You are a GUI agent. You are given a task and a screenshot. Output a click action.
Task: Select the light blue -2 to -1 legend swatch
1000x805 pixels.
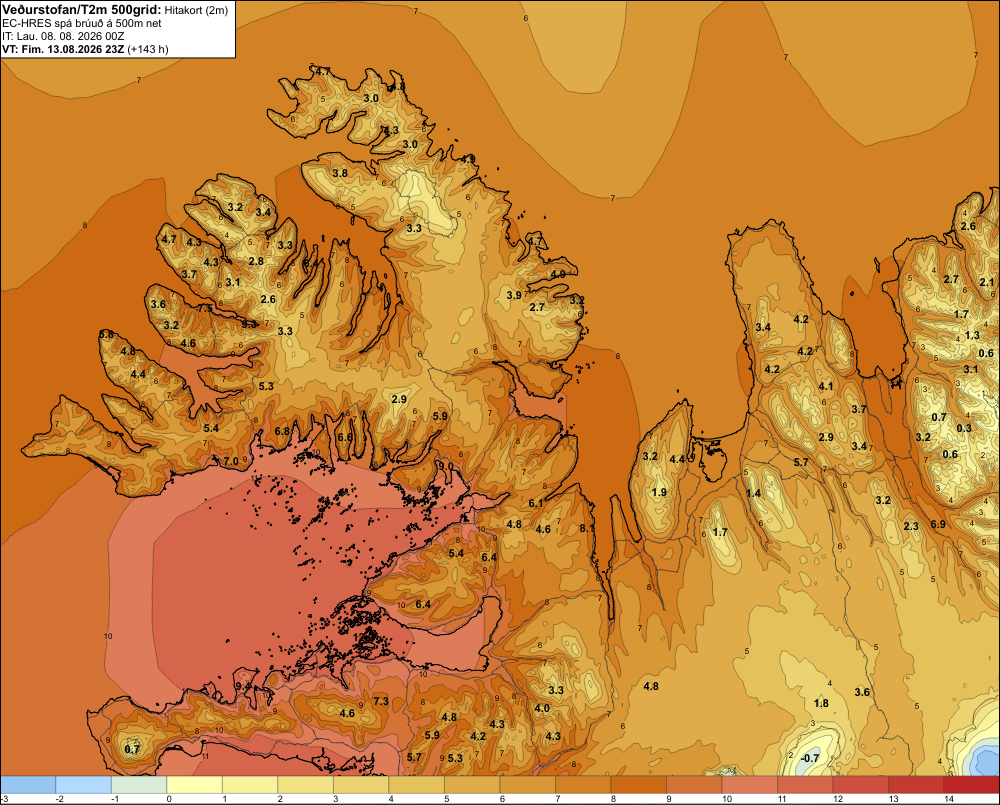tap(84, 785)
